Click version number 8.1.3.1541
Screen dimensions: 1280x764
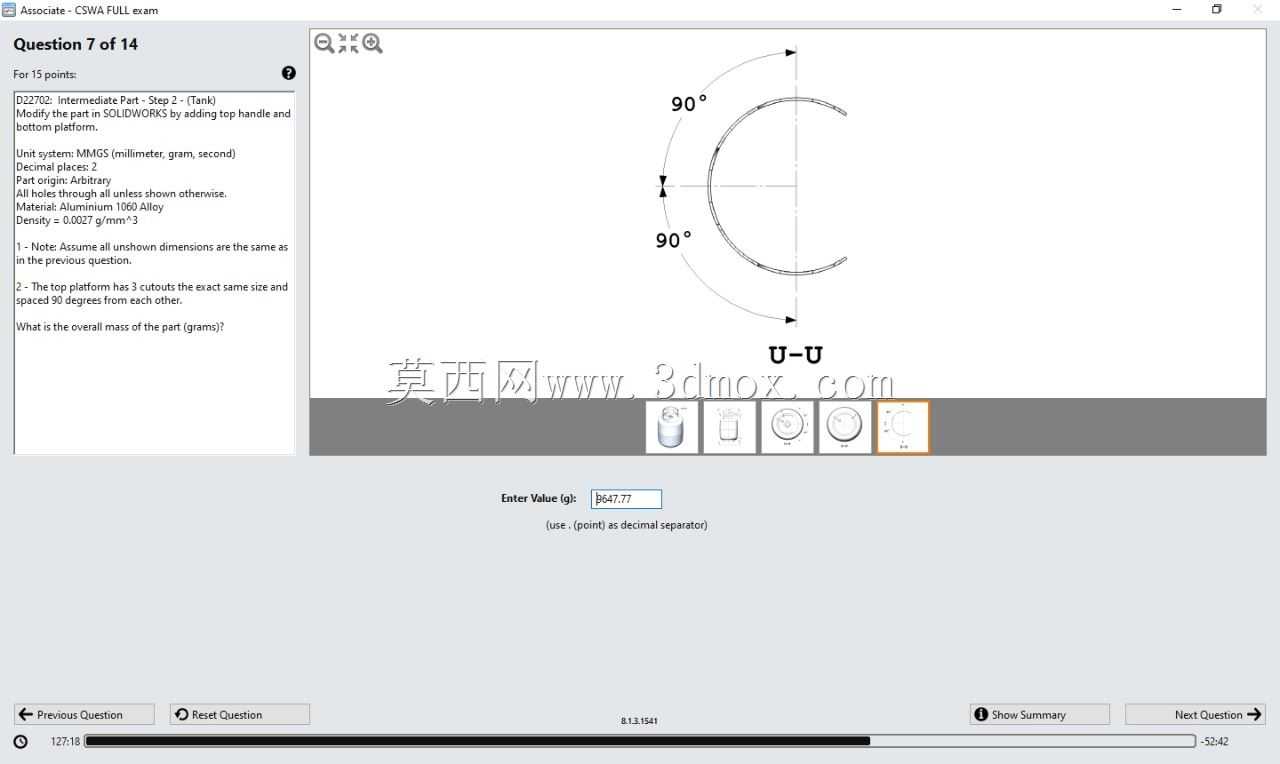point(639,720)
